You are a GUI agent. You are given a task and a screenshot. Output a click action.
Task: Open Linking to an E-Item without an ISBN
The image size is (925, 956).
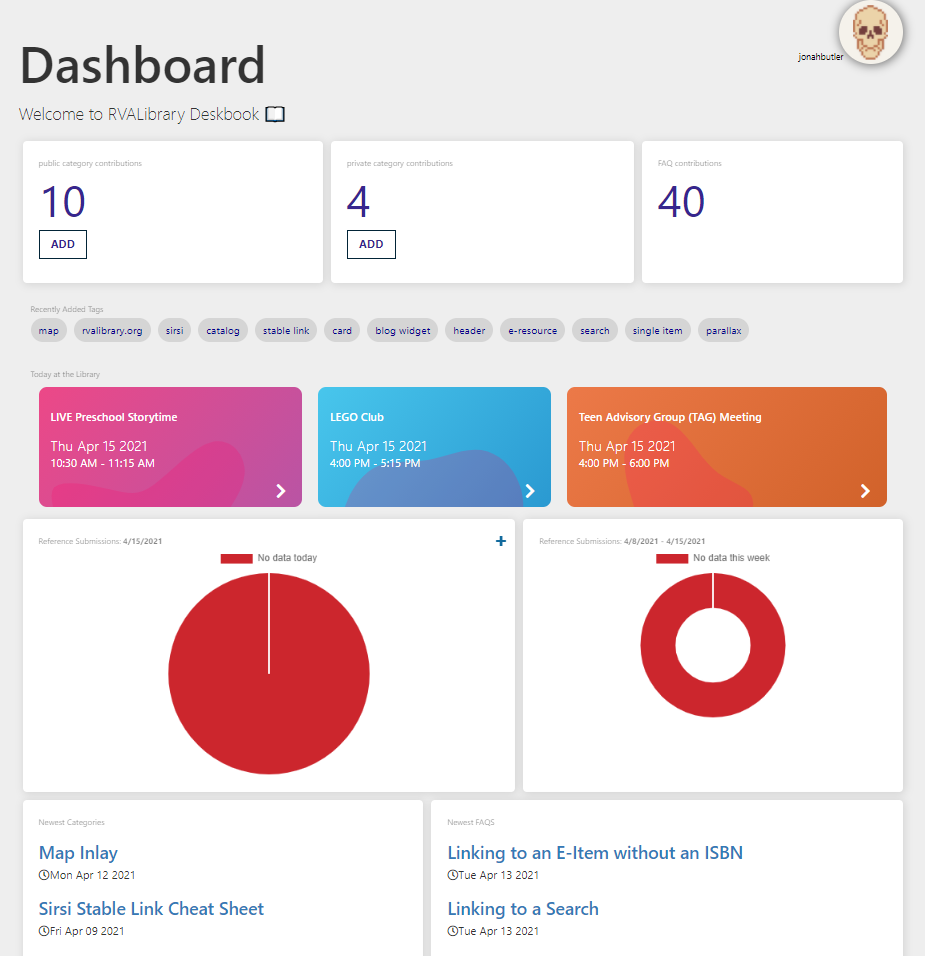595,853
